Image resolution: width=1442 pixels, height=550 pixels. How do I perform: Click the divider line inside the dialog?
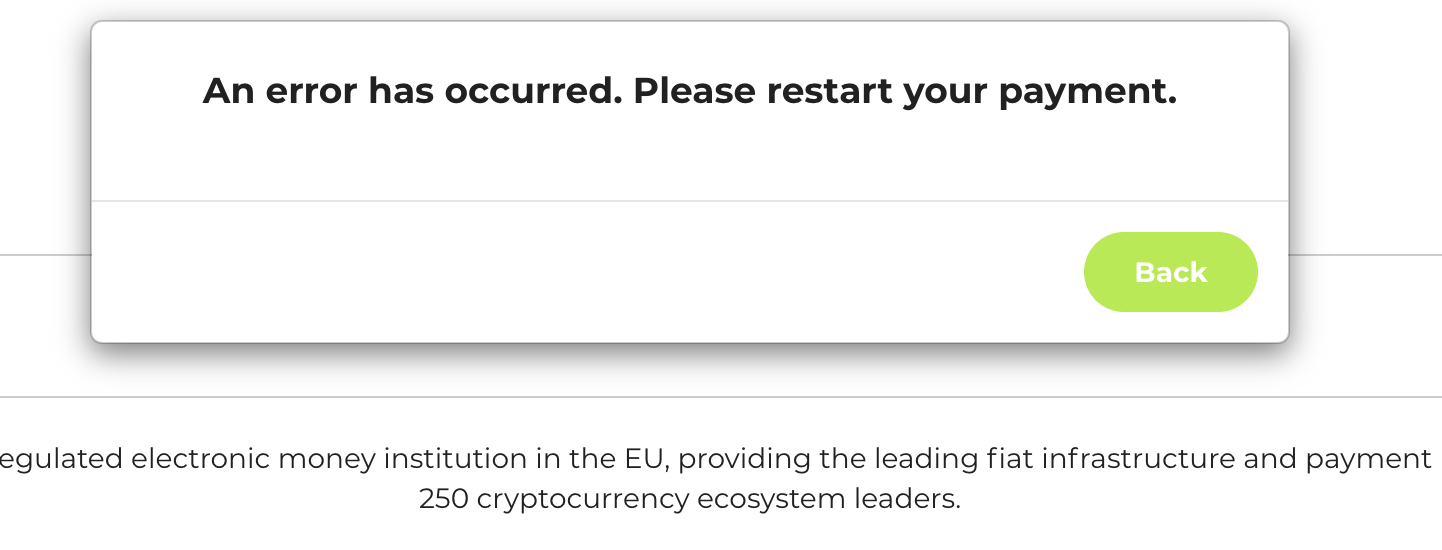point(689,201)
